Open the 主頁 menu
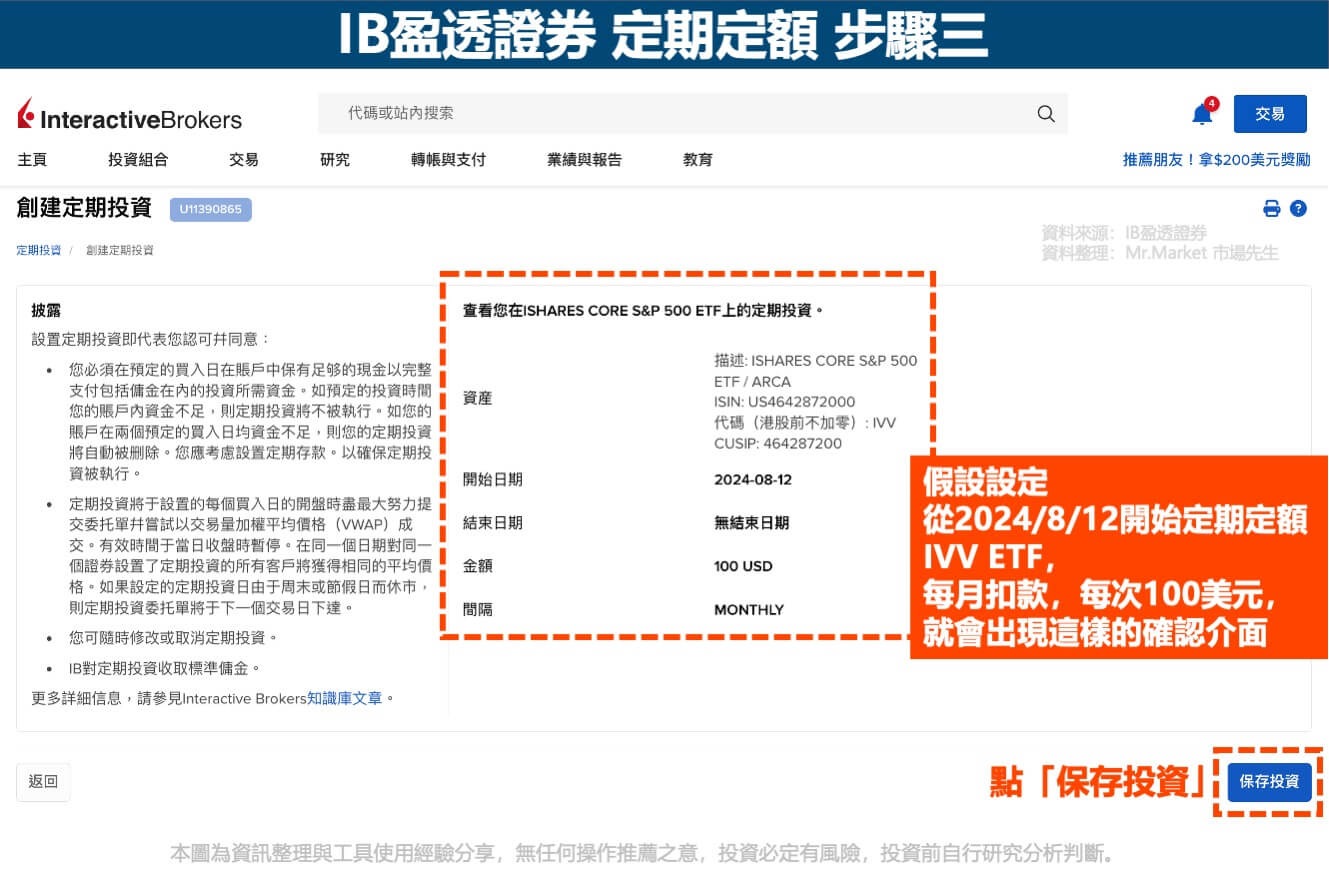Image resolution: width=1329 pixels, height=889 pixels. (32, 160)
